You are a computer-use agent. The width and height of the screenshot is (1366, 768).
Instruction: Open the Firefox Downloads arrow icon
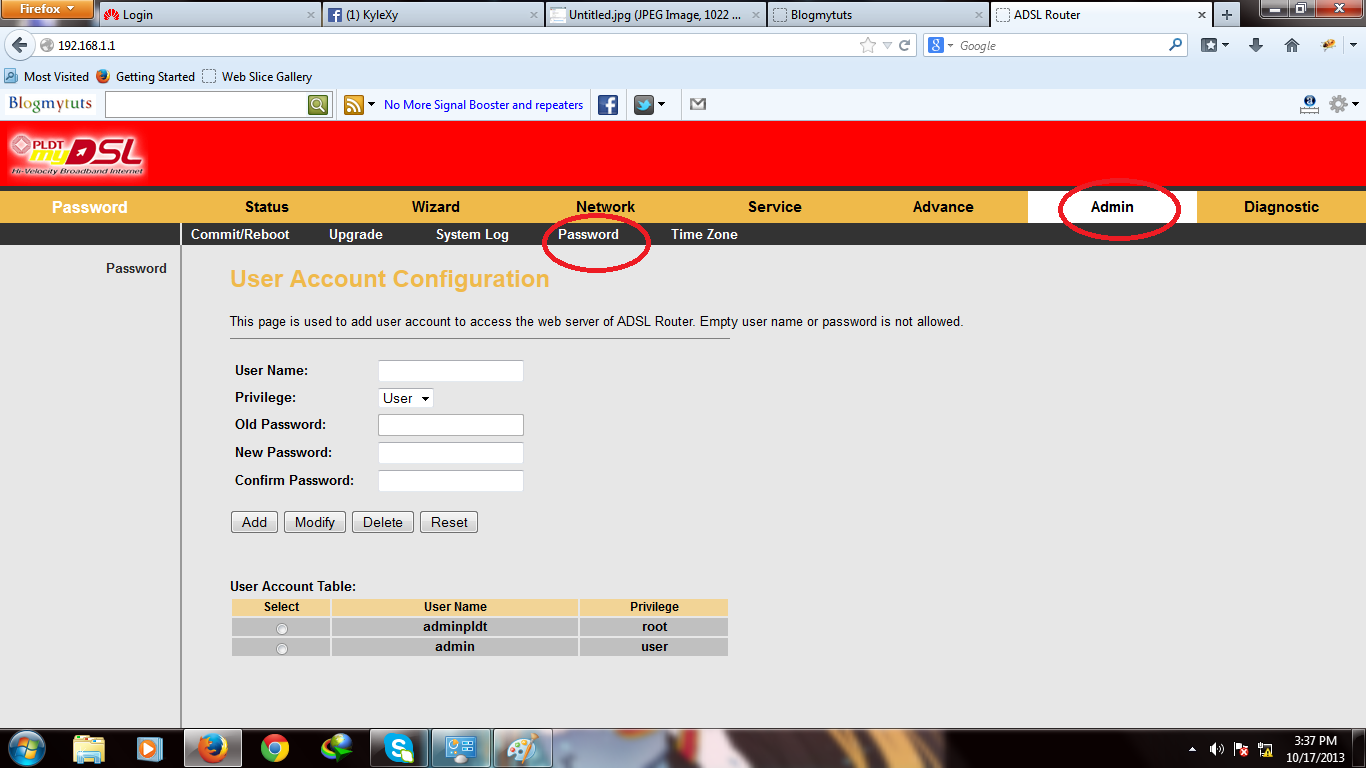point(1256,45)
